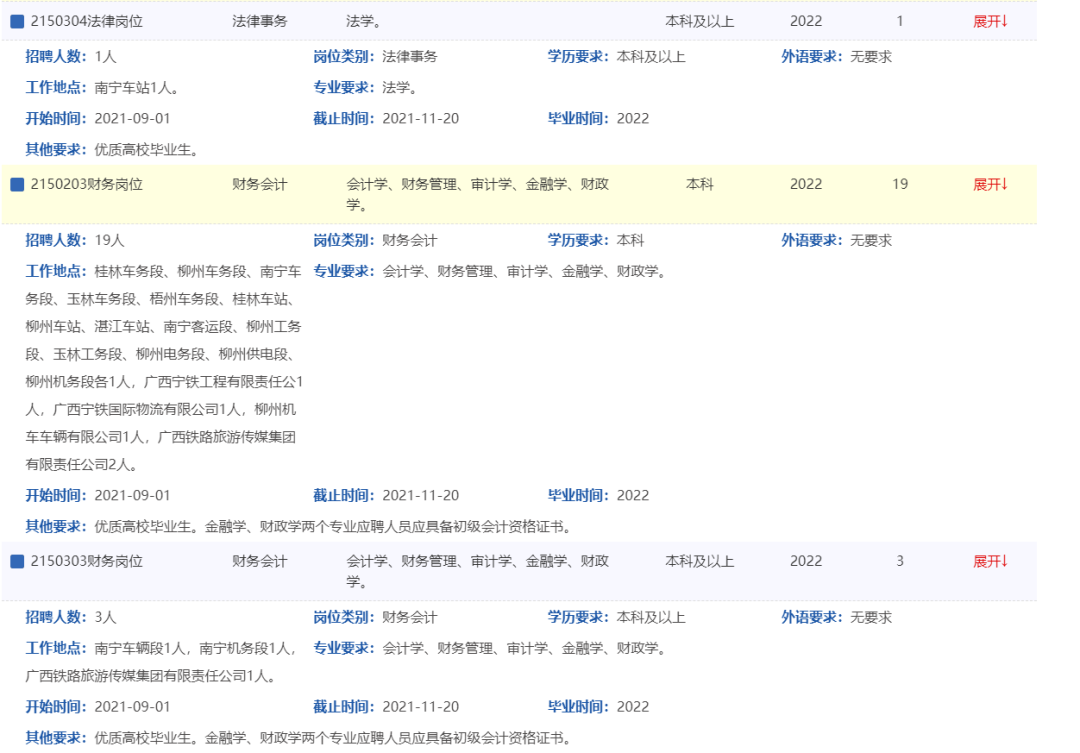Click the blue square icon beside 2150203财务岗位
Screen dimensions: 1080x753
[17, 184]
